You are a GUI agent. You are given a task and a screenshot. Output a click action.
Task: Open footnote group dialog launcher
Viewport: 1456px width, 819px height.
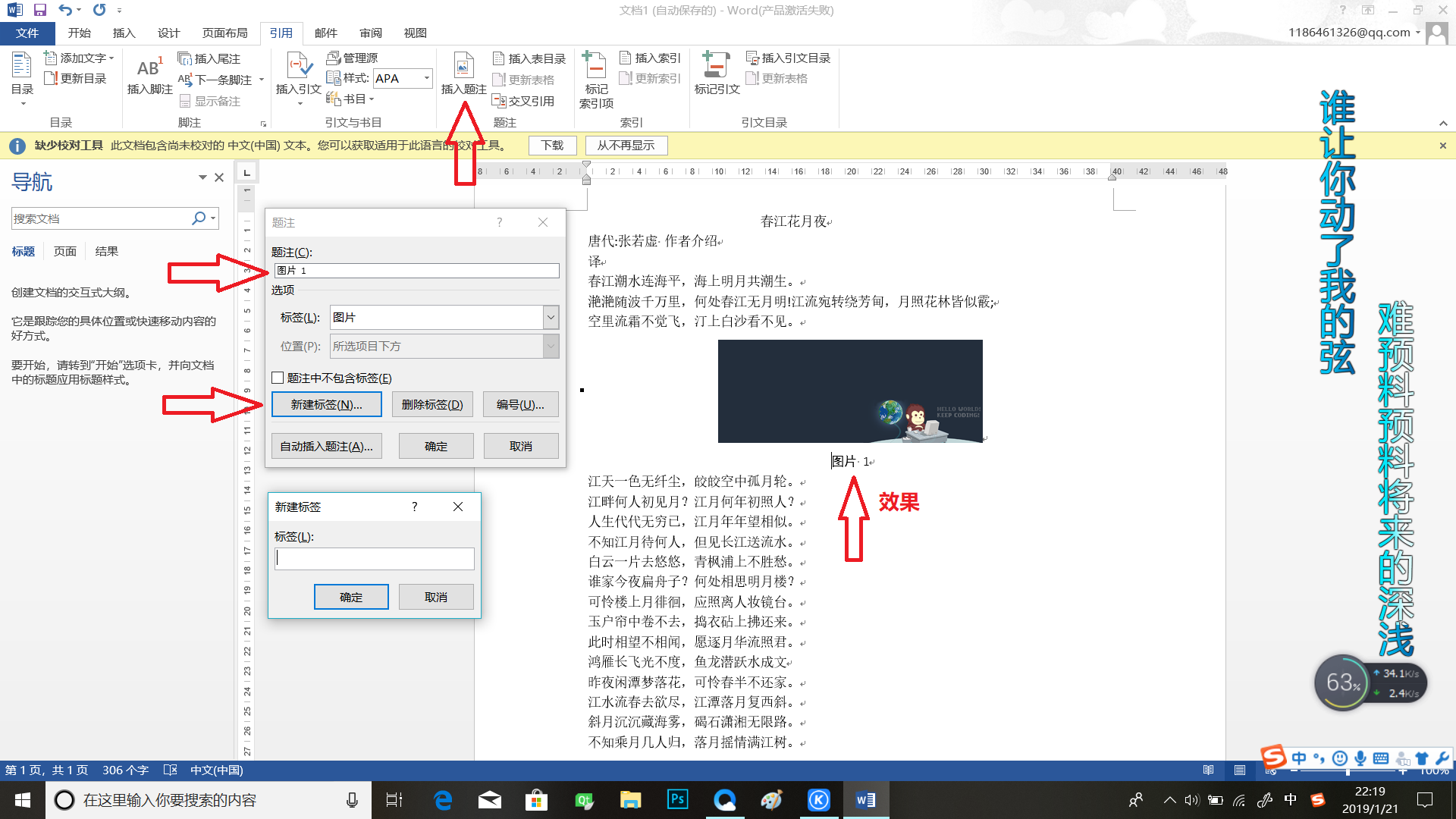click(263, 124)
